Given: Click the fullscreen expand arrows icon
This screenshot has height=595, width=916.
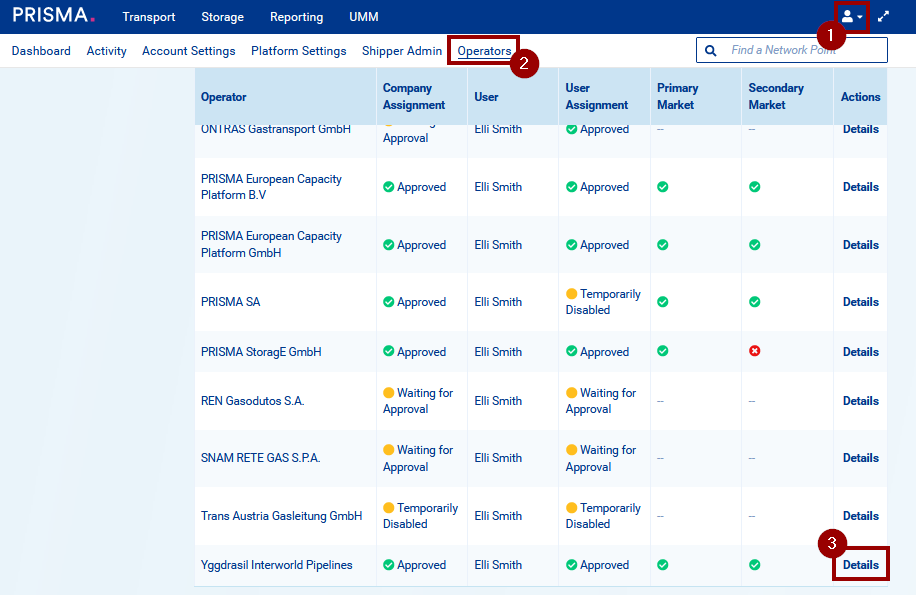Looking at the screenshot, I should [884, 17].
